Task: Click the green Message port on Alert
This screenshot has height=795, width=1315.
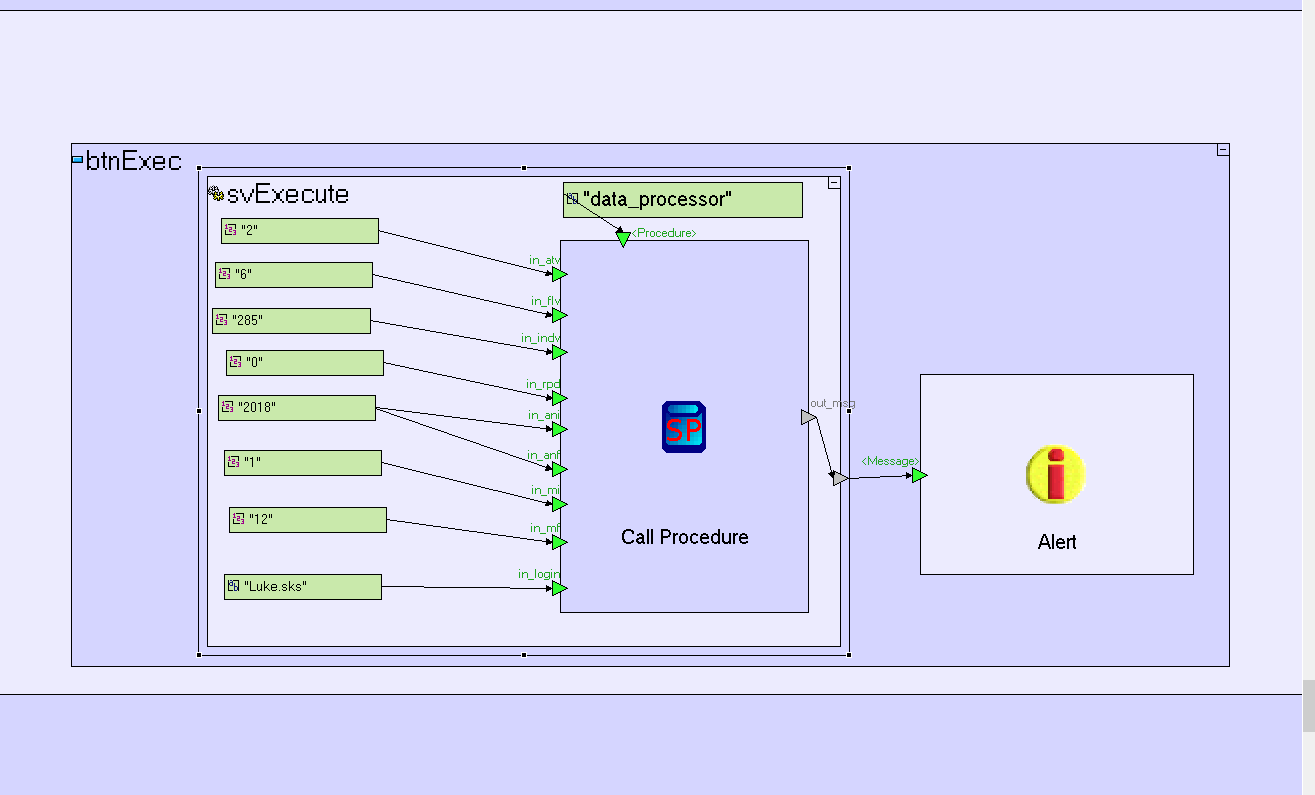Action: [918, 475]
